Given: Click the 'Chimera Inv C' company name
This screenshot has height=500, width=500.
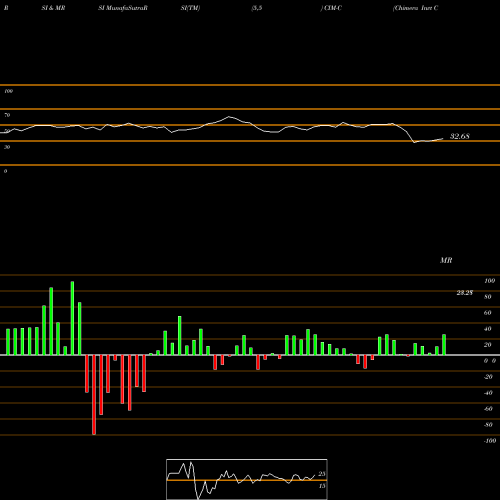Looking at the screenshot, I should tap(415, 8).
